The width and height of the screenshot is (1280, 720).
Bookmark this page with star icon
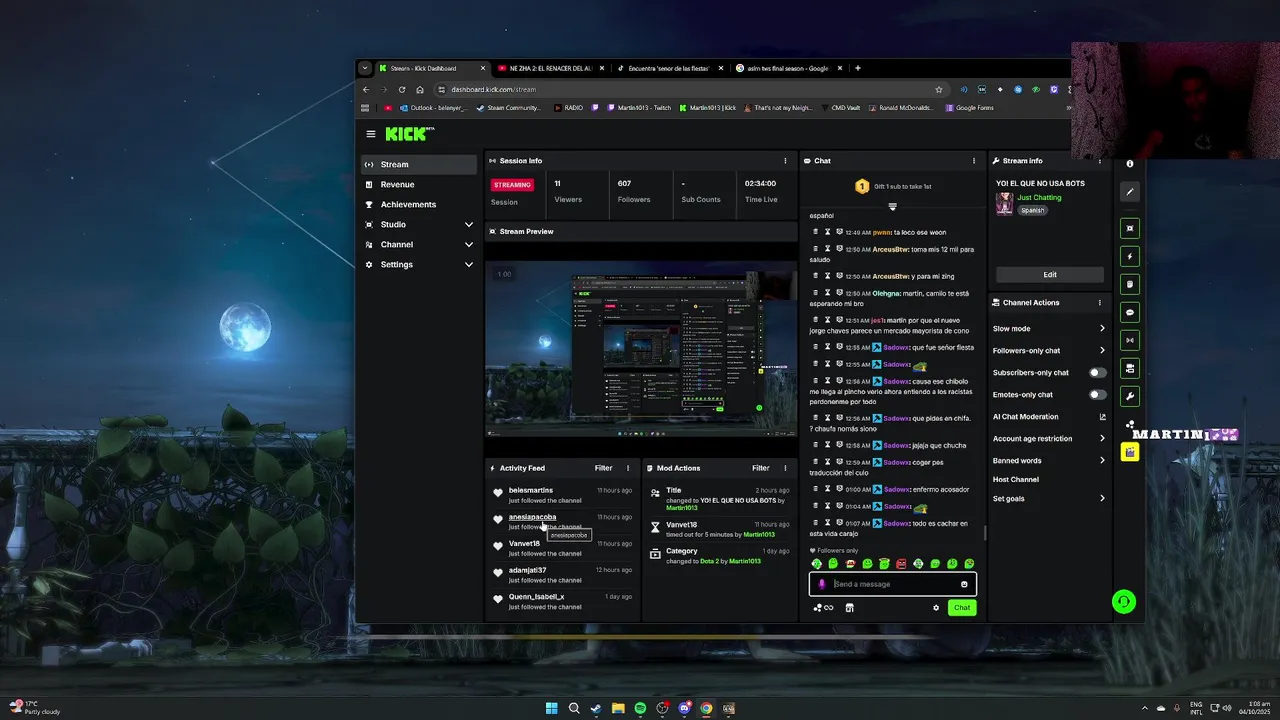[x=938, y=89]
